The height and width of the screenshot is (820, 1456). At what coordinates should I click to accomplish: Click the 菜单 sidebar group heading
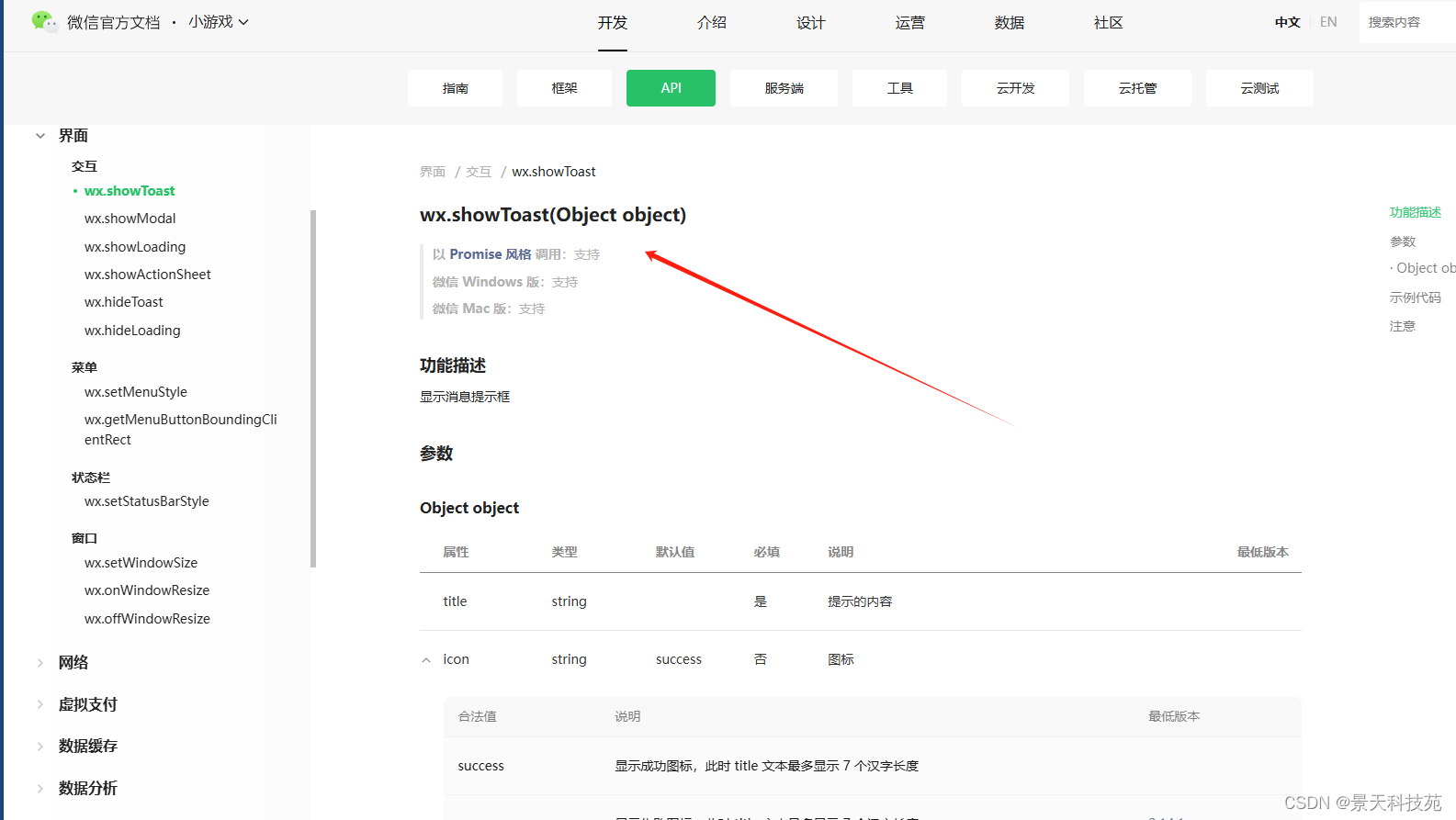tap(85, 367)
